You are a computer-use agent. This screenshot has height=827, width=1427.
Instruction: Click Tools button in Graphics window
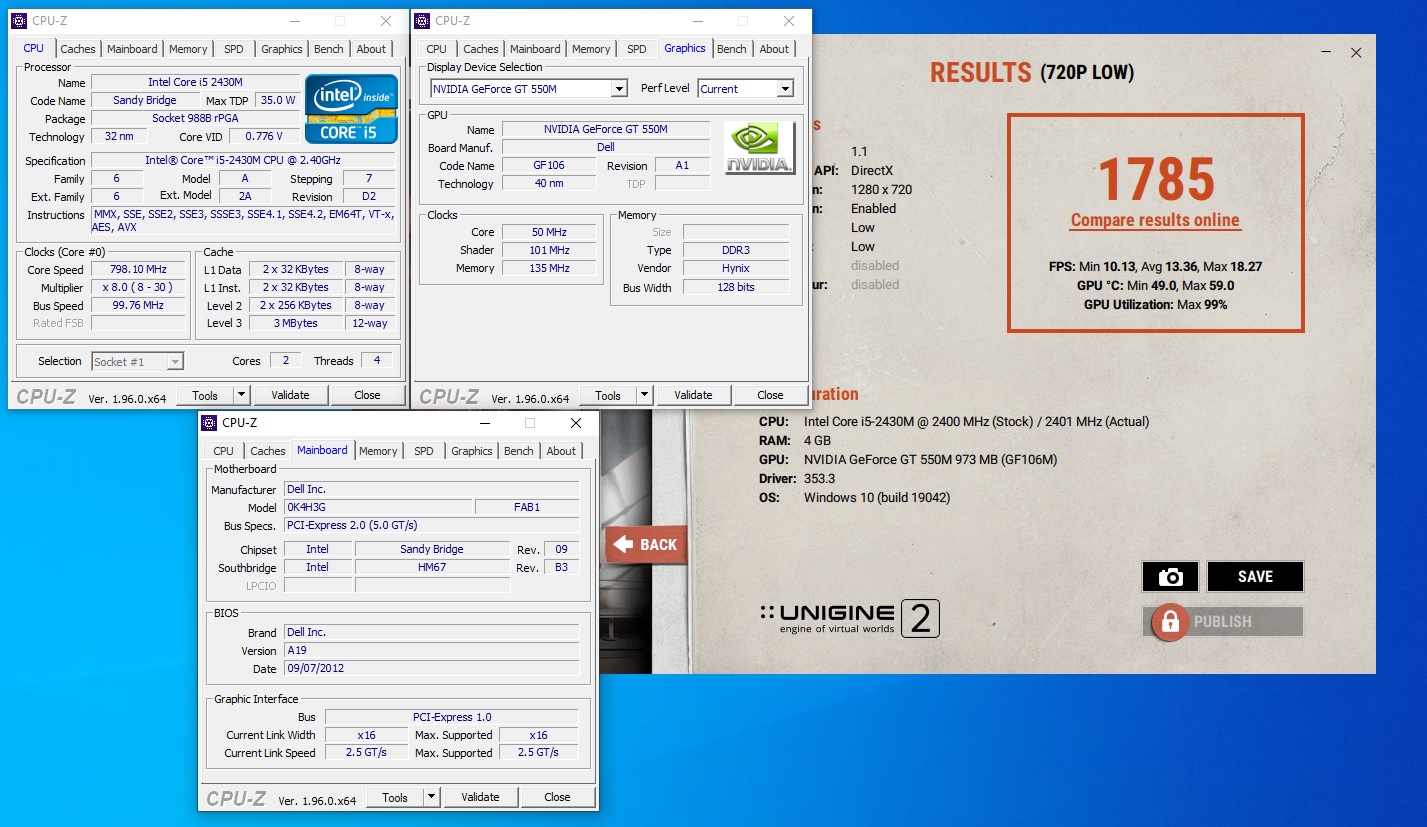608,395
